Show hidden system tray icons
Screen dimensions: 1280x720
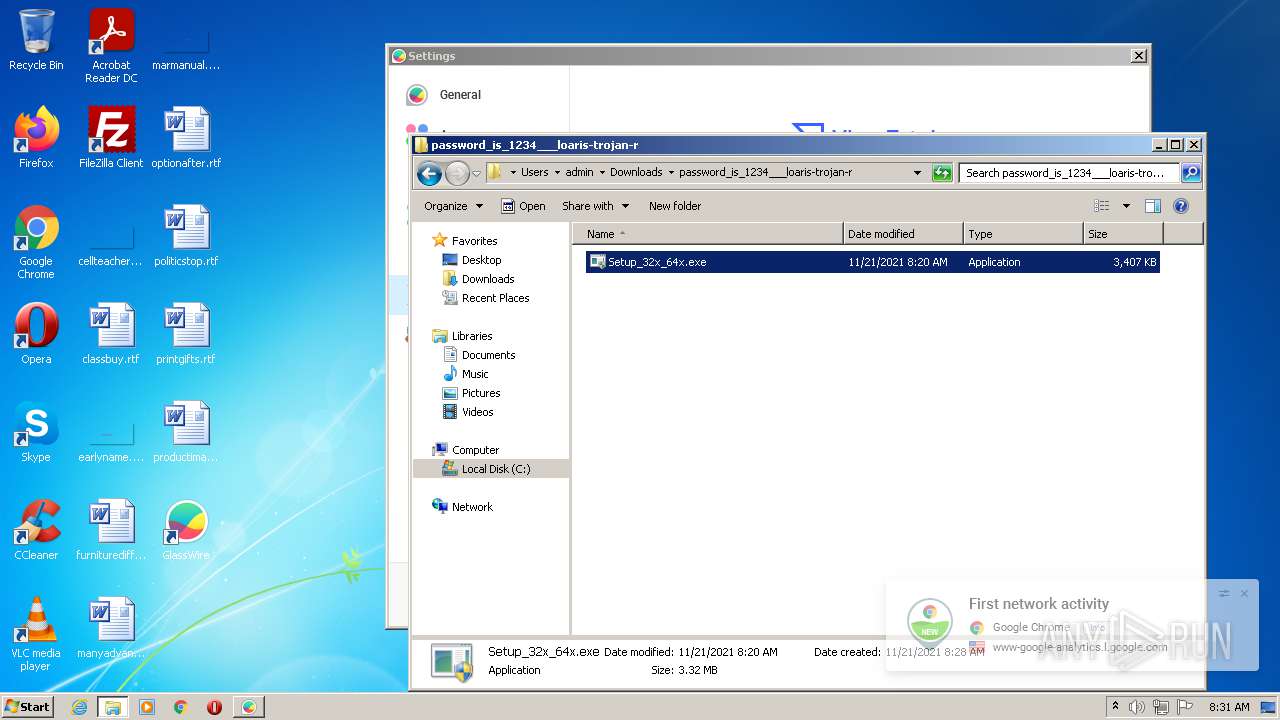click(1115, 707)
